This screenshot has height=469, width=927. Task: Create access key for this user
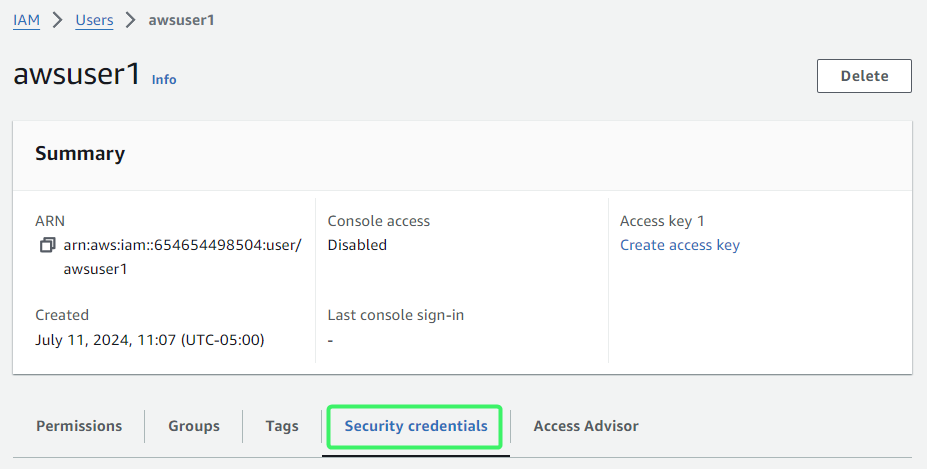tap(679, 245)
